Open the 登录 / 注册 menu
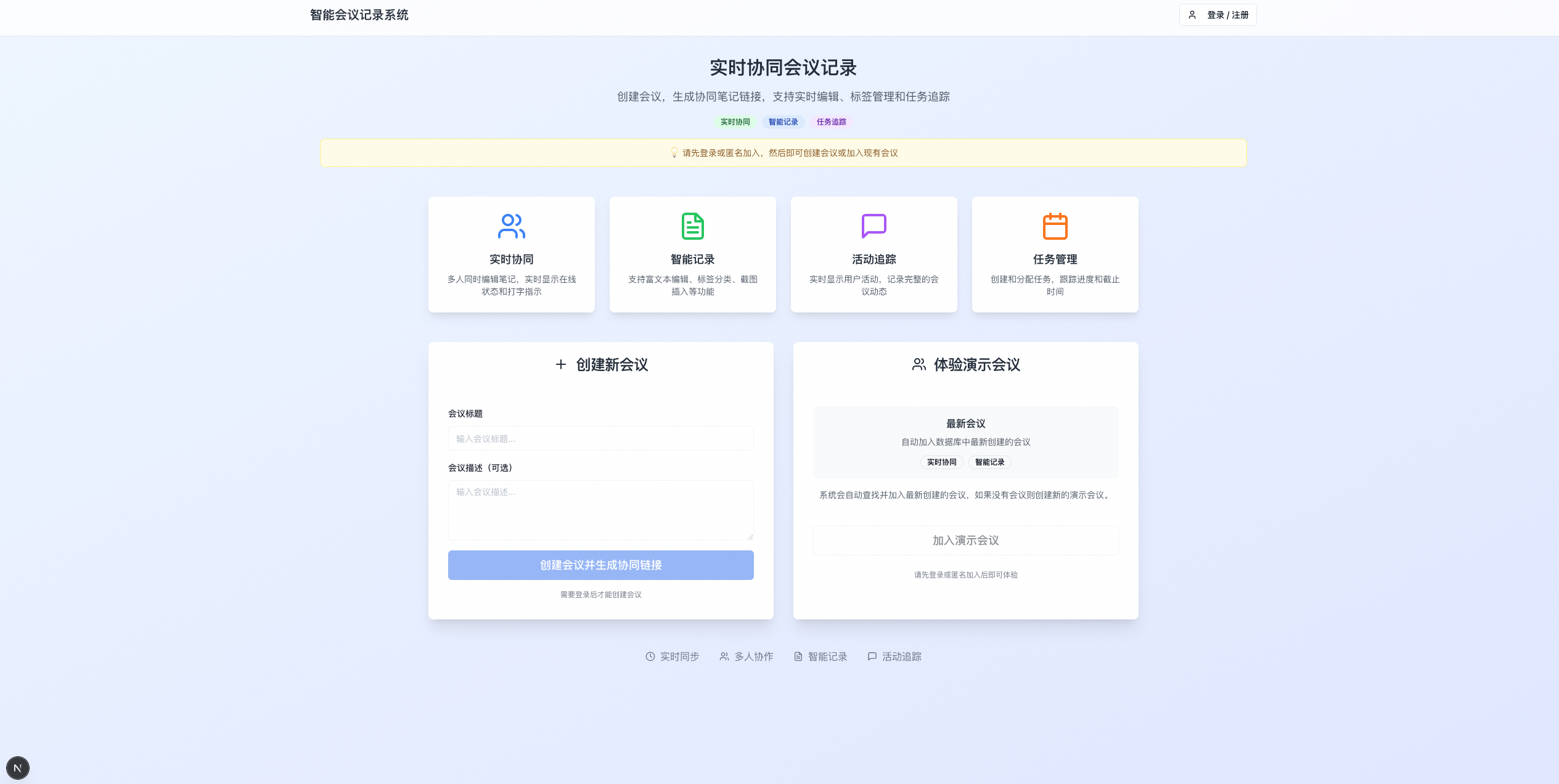Viewport: 1559px width, 784px height. pyautogui.click(x=1217, y=14)
